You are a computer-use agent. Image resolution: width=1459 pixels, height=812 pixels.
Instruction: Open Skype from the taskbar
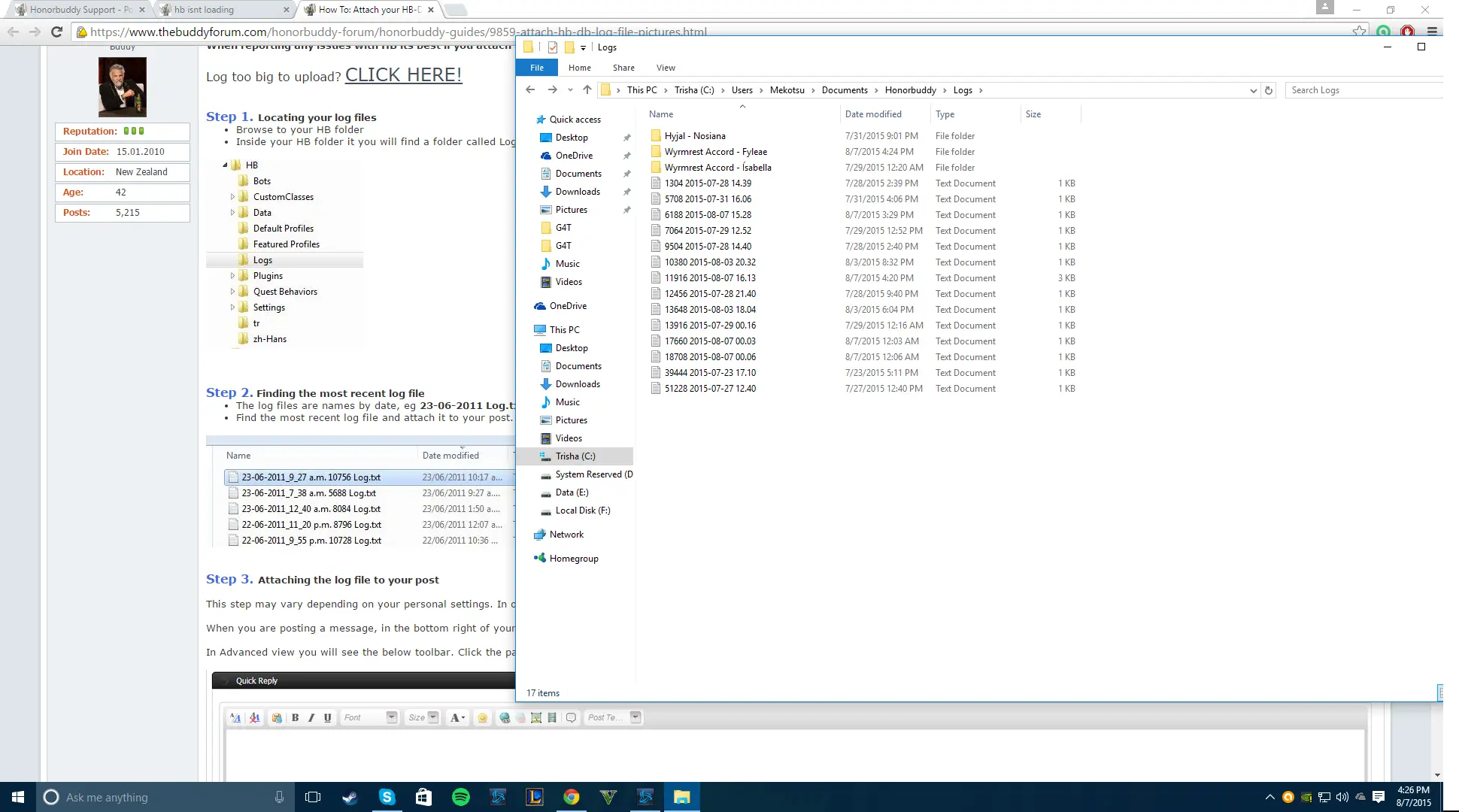(x=387, y=797)
